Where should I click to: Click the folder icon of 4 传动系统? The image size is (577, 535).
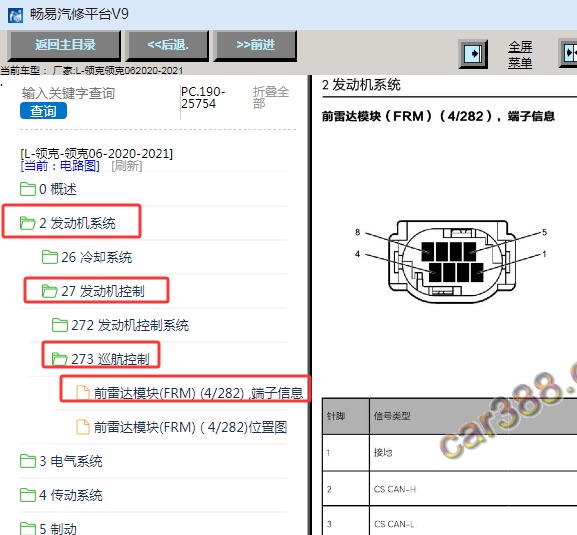pos(28,495)
